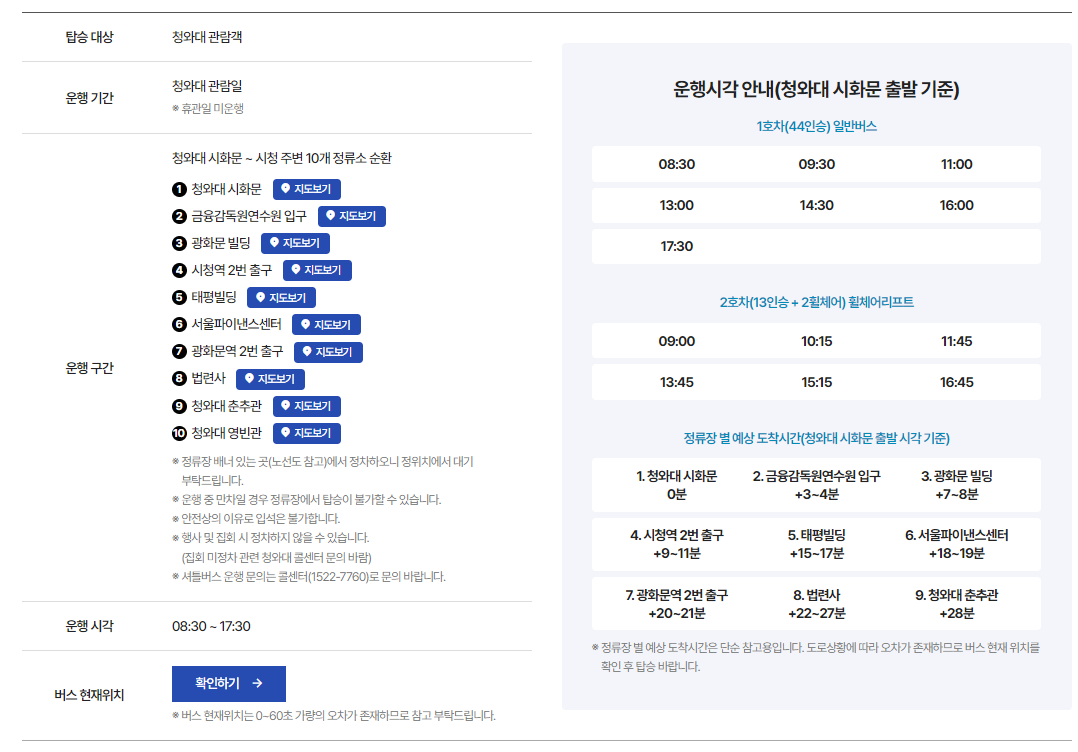Click the 청와대 관람객 value
This screenshot has height=752, width=1078.
(x=207, y=37)
